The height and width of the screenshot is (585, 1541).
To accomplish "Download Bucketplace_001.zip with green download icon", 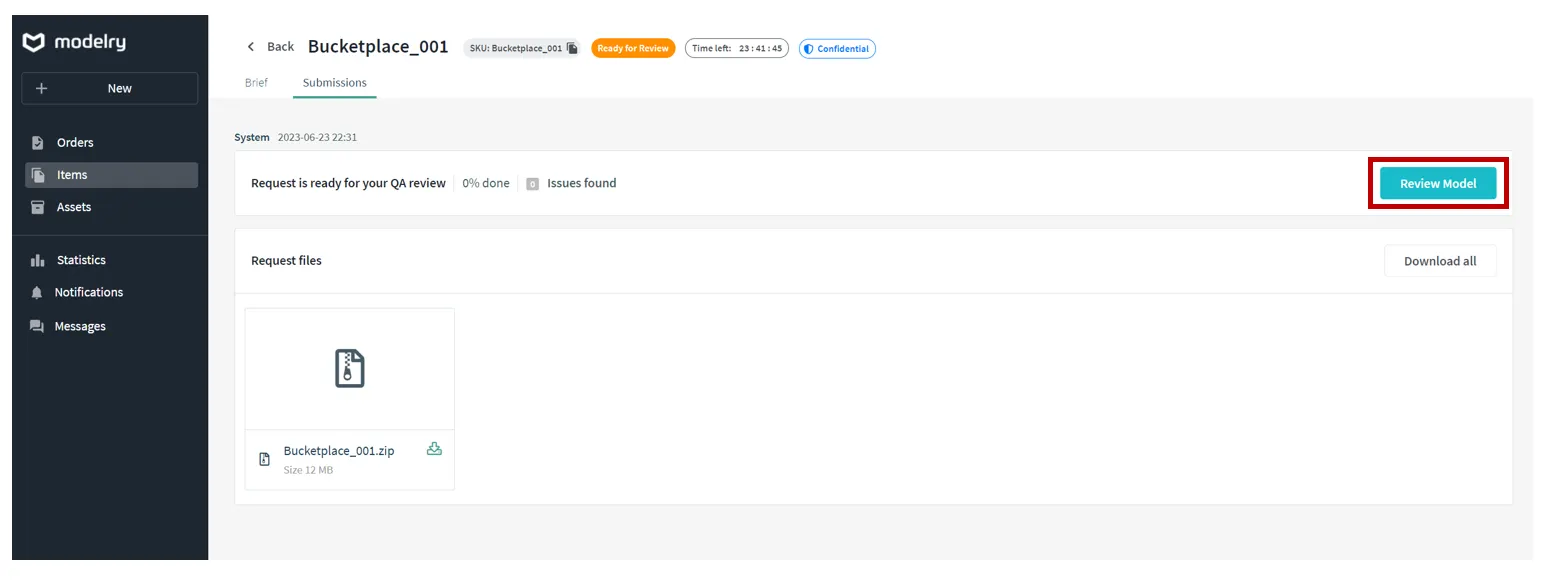I will 434,449.
